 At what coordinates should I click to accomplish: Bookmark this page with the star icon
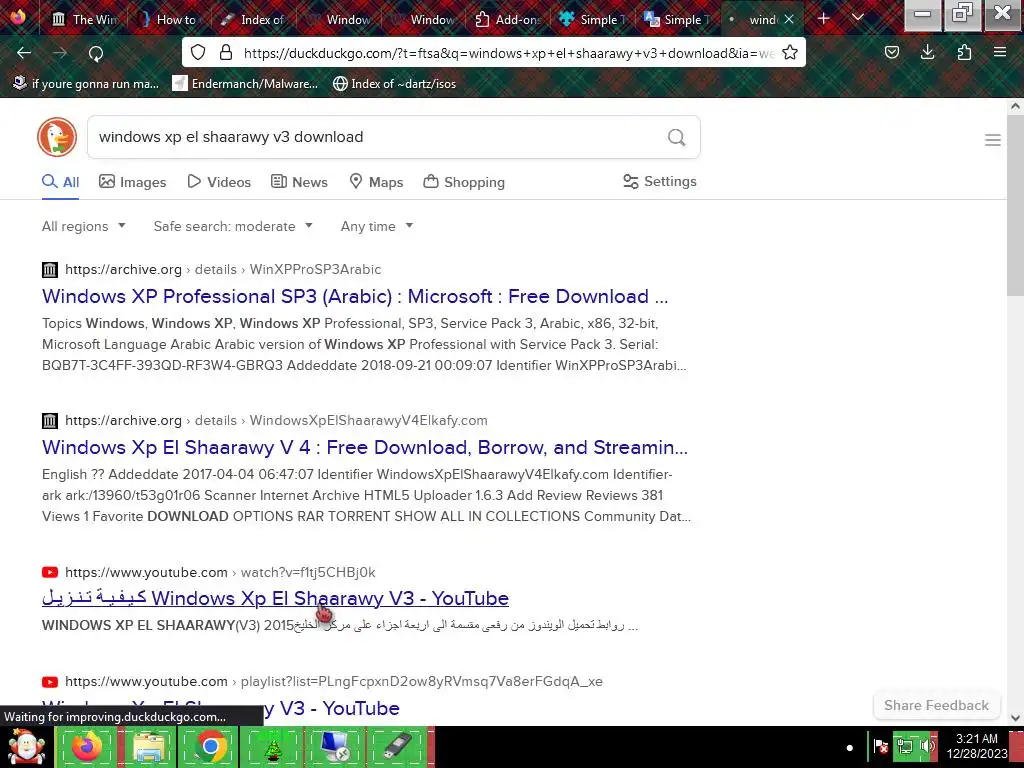coord(790,52)
